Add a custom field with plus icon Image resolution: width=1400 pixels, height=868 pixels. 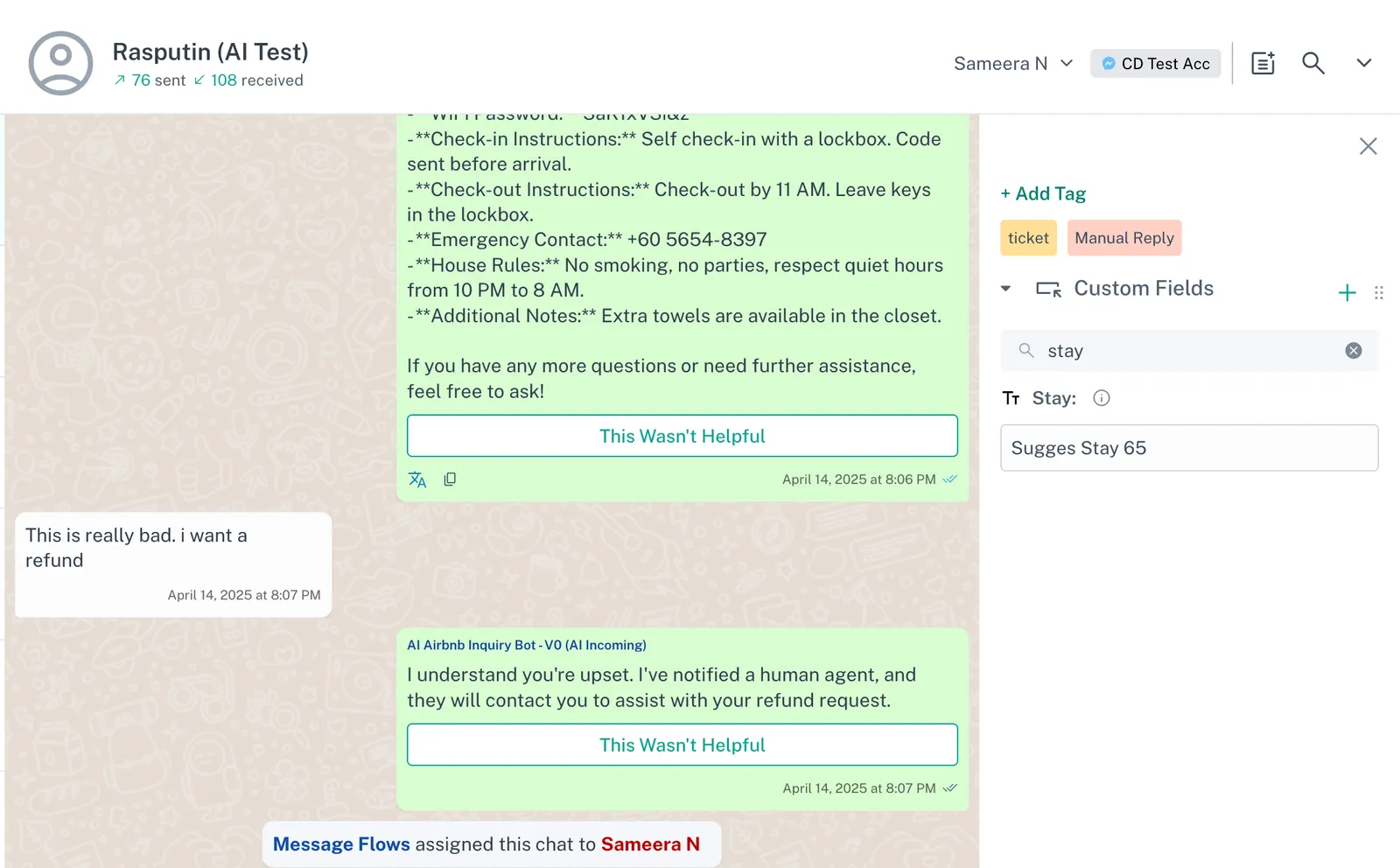[x=1347, y=293]
